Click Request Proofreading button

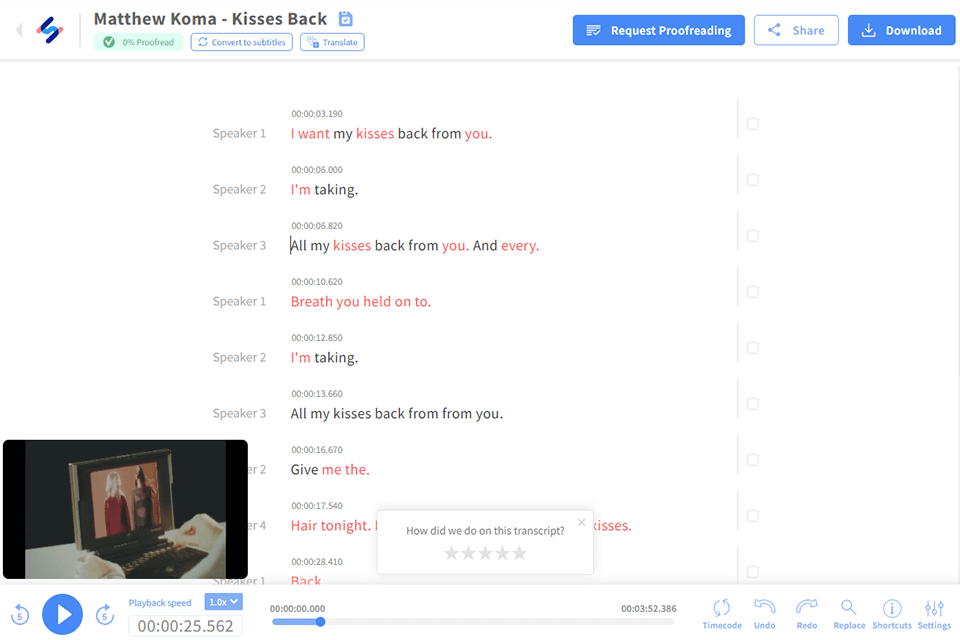point(659,30)
